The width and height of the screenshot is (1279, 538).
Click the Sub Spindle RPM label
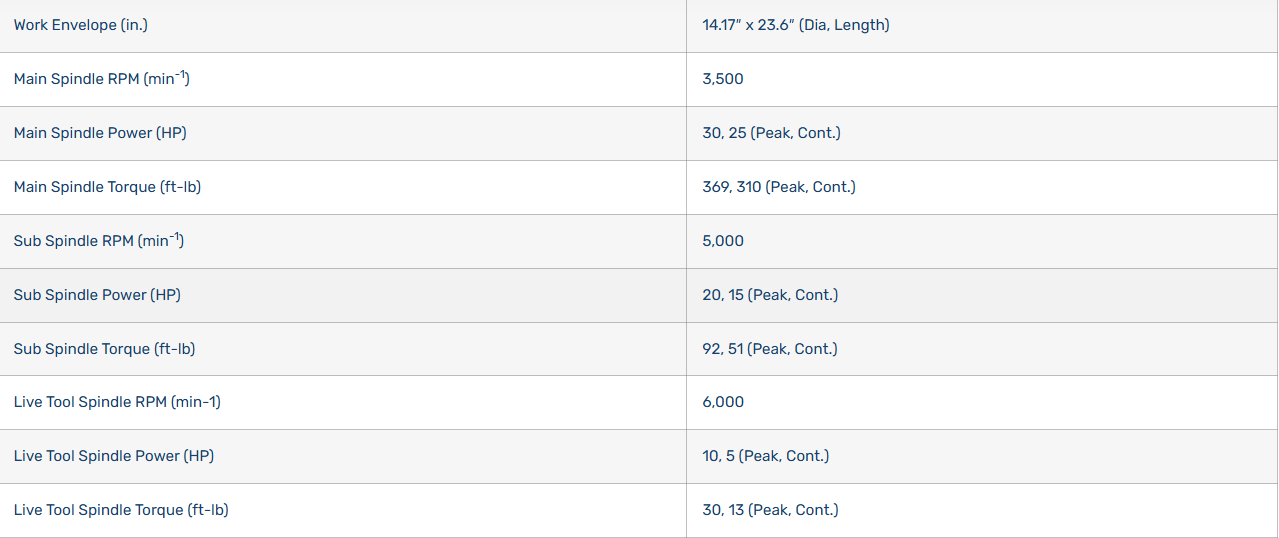(99, 241)
